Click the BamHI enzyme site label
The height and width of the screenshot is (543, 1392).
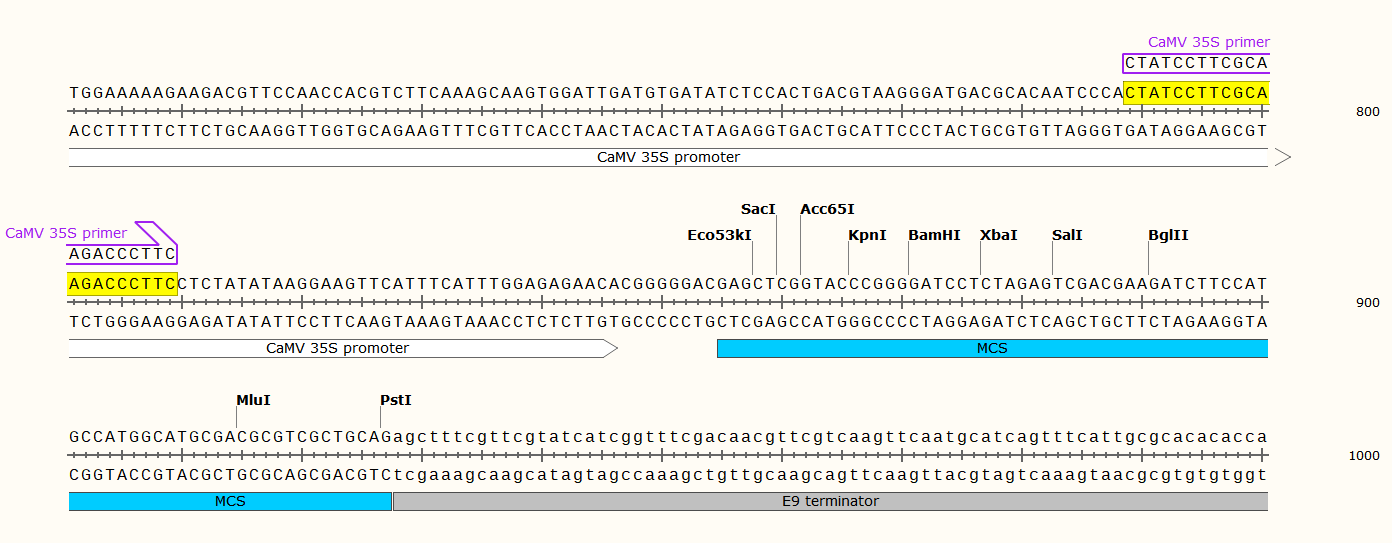[x=934, y=235]
